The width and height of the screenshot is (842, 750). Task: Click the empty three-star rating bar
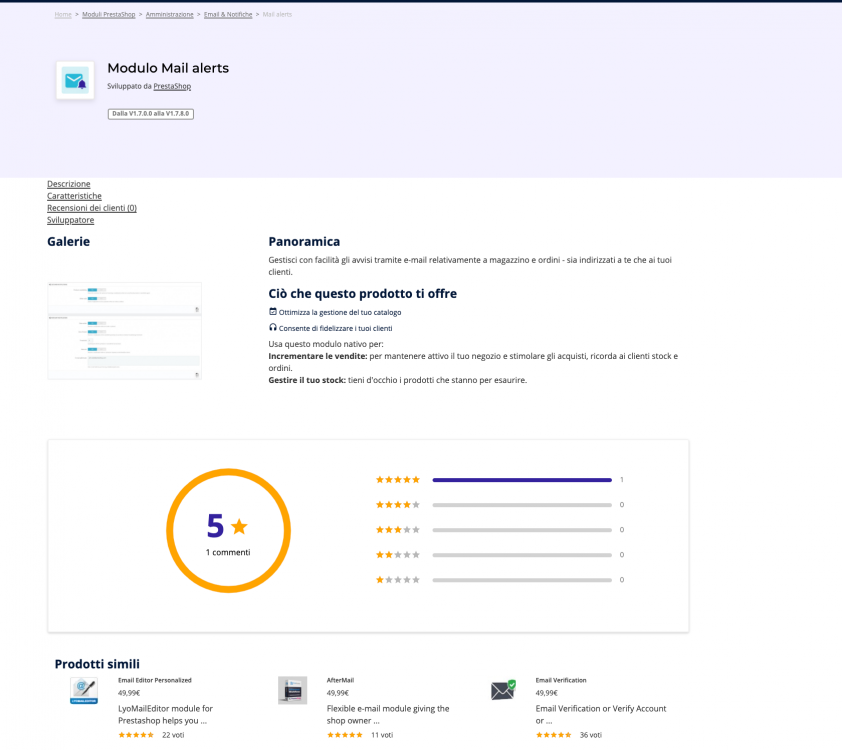click(522, 530)
